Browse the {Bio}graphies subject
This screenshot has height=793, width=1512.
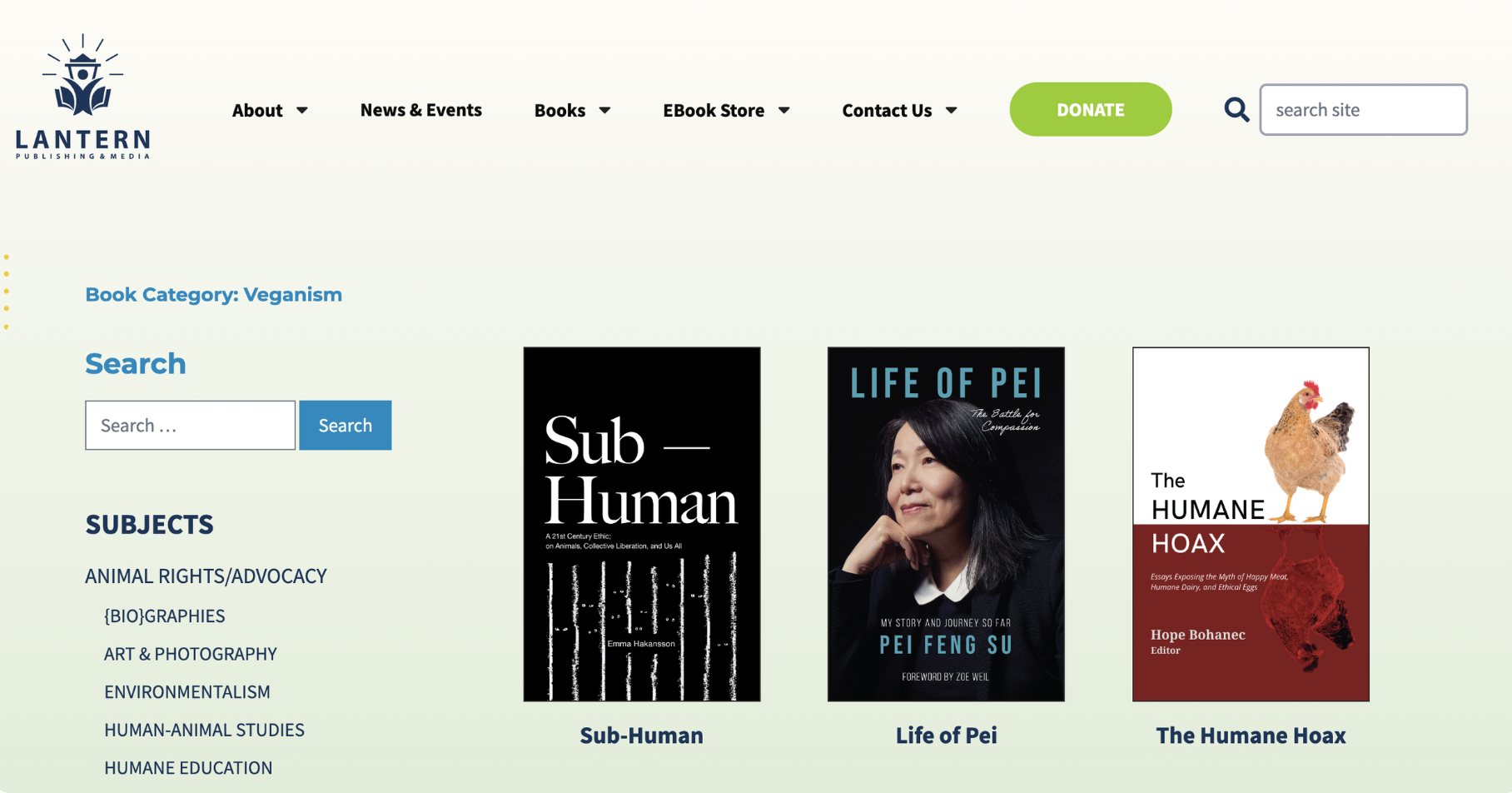pyautogui.click(x=164, y=616)
